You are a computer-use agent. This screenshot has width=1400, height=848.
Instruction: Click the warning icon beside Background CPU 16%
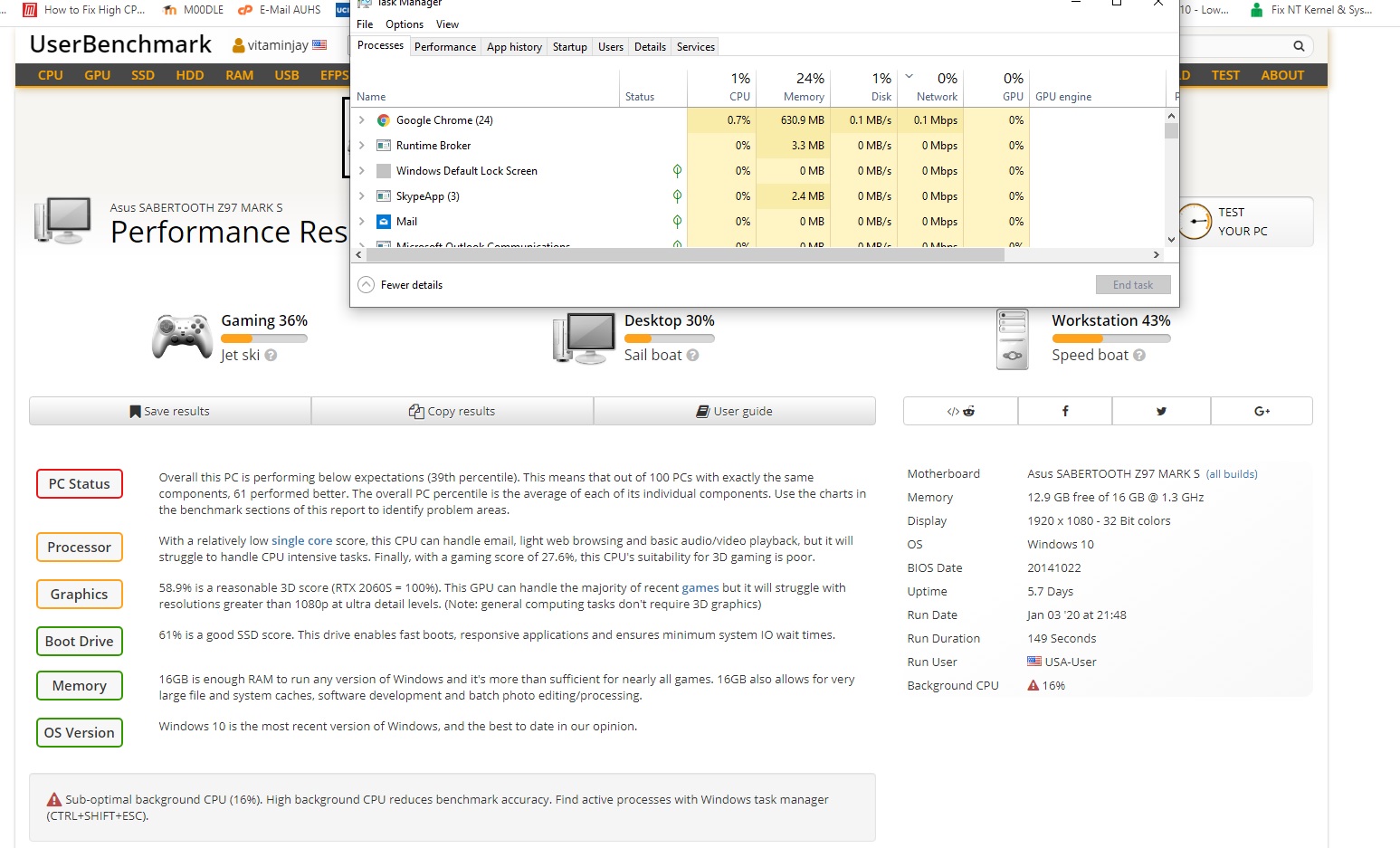pos(1033,685)
